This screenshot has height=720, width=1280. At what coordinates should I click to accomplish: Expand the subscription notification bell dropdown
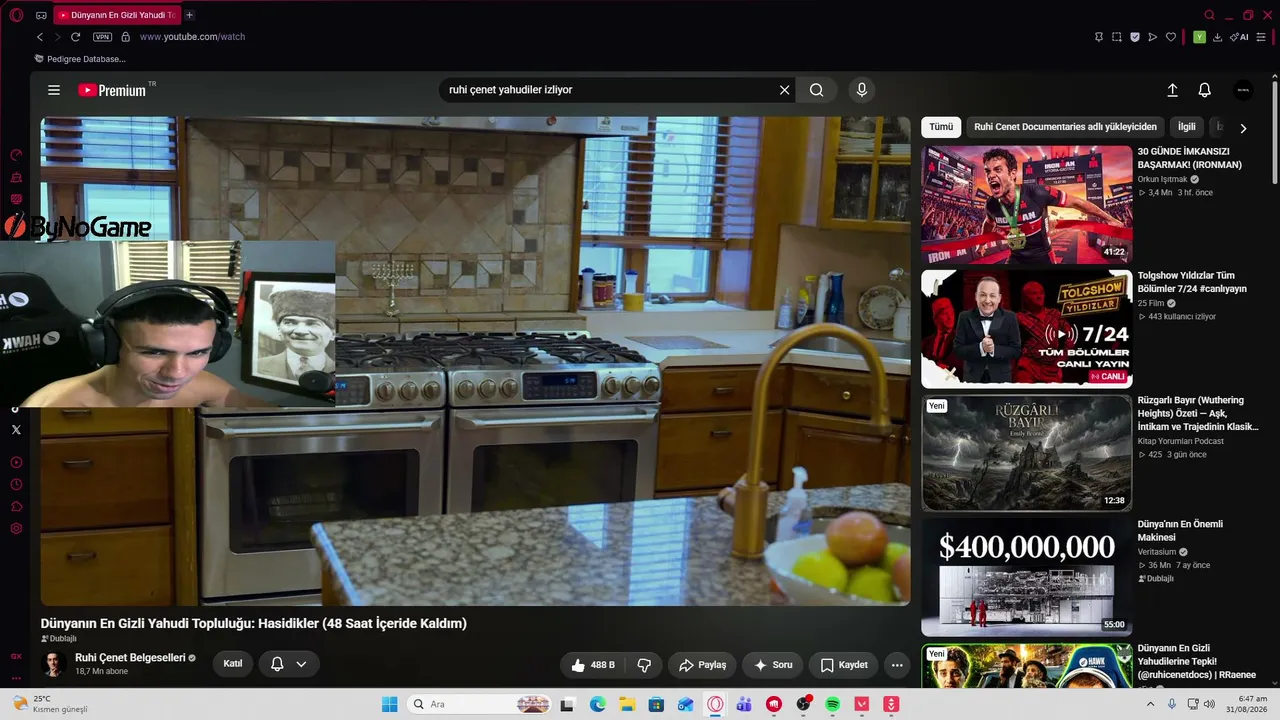click(x=289, y=664)
